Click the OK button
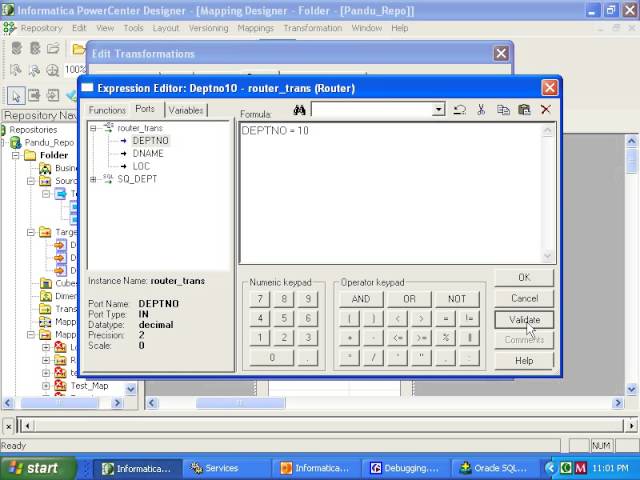Image resolution: width=640 pixels, height=480 pixels. [524, 278]
